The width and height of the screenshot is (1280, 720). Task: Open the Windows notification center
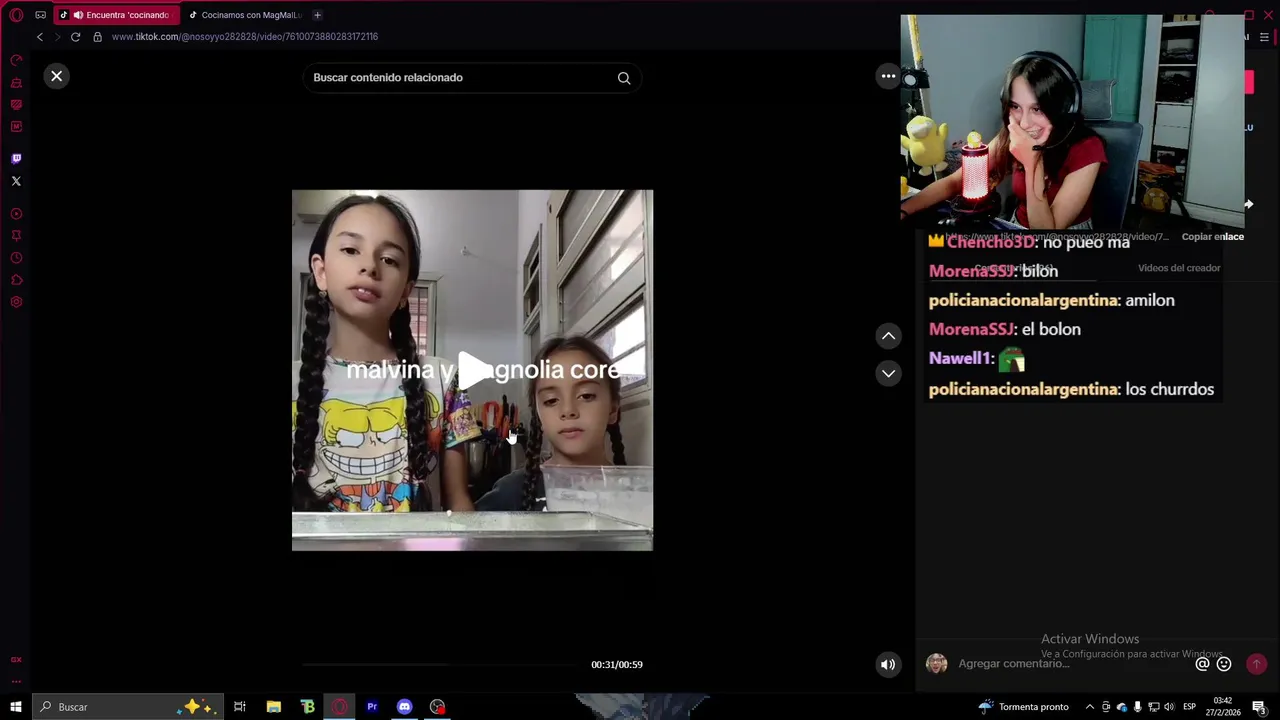point(1259,707)
